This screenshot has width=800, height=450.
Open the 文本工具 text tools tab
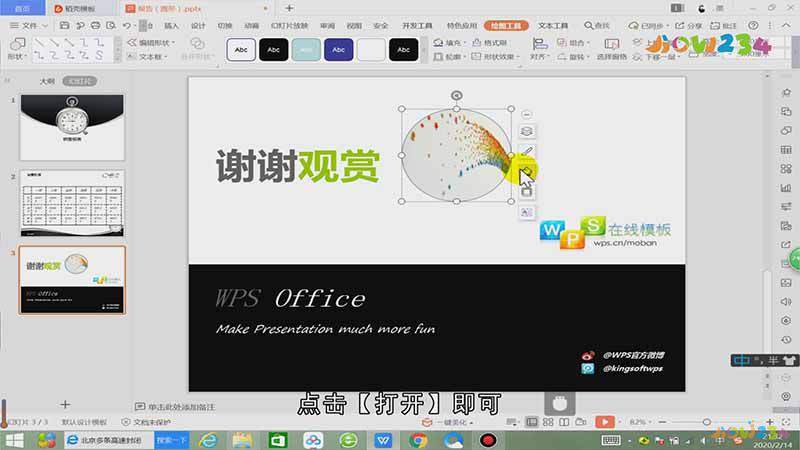pos(553,25)
